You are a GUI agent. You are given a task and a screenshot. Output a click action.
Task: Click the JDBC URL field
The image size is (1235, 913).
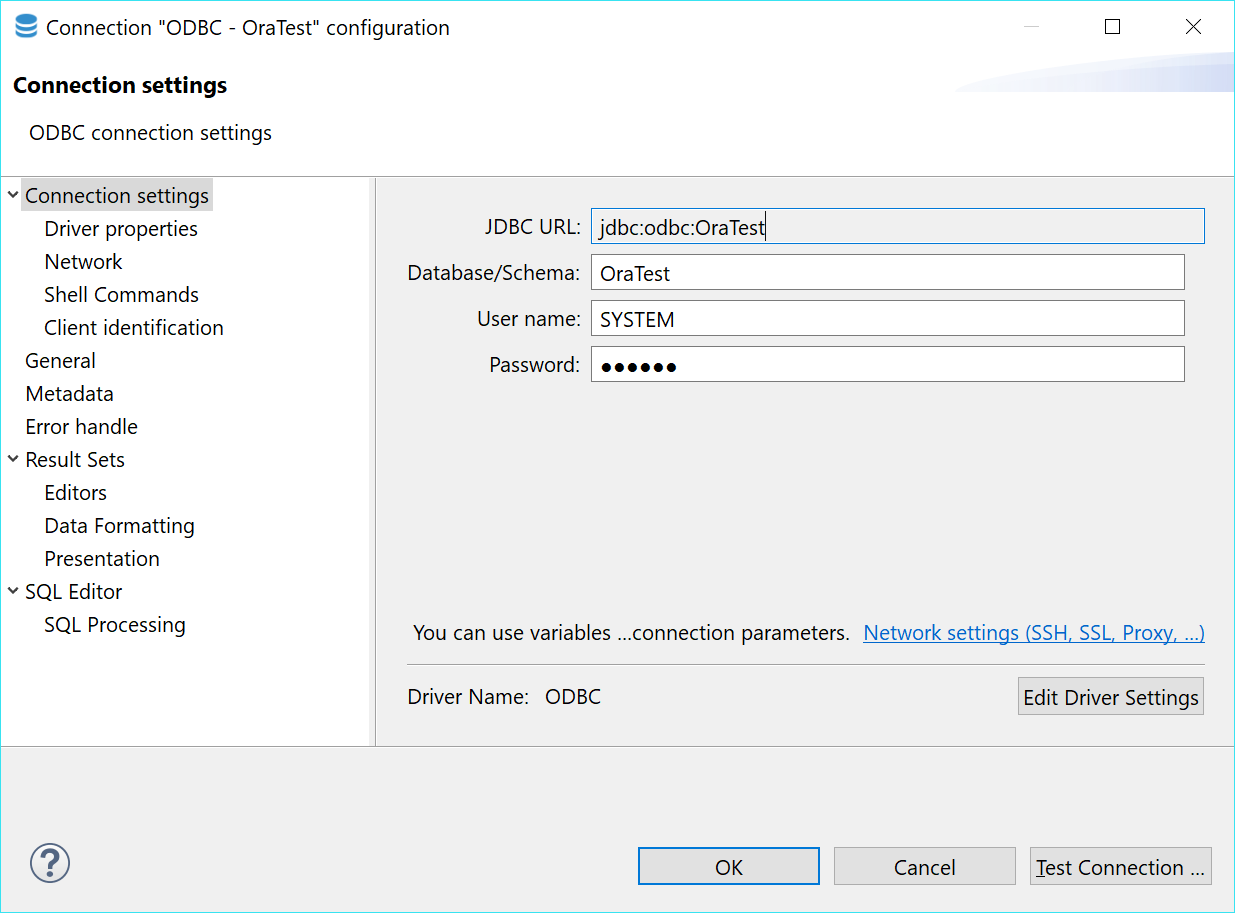(x=897, y=226)
